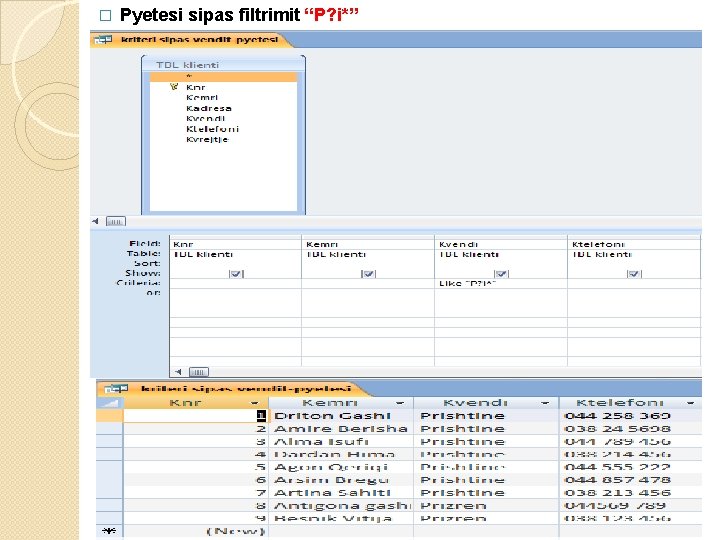The width and height of the screenshot is (720, 540).
Task: Click cell Arsim Bregu
Action: (x=341, y=480)
